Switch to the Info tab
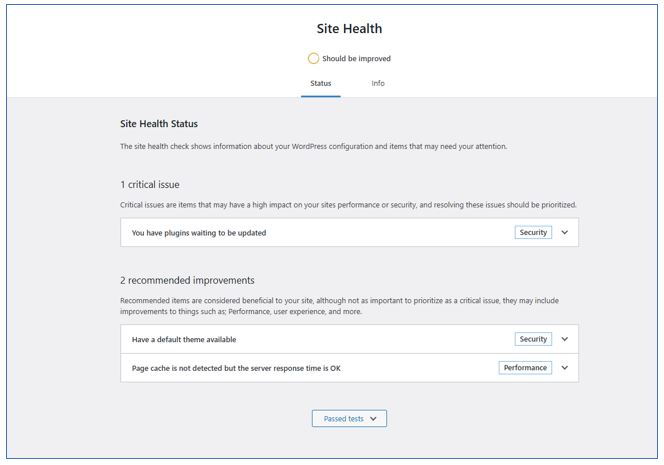664x465 pixels. coord(378,83)
